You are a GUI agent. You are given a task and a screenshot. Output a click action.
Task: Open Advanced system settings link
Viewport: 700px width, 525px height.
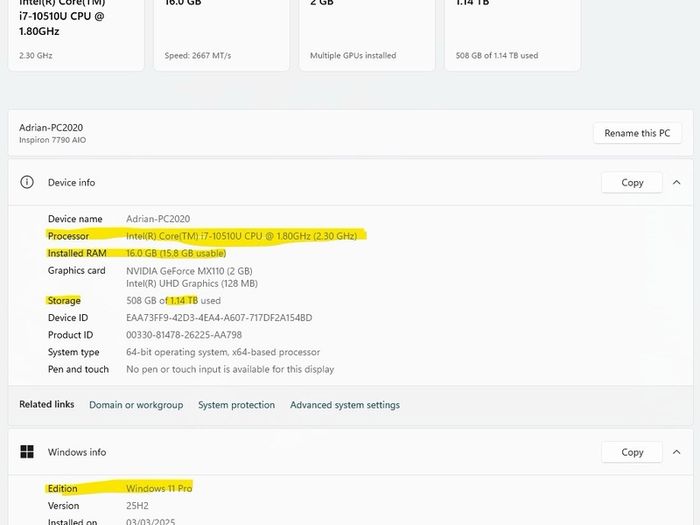(345, 405)
